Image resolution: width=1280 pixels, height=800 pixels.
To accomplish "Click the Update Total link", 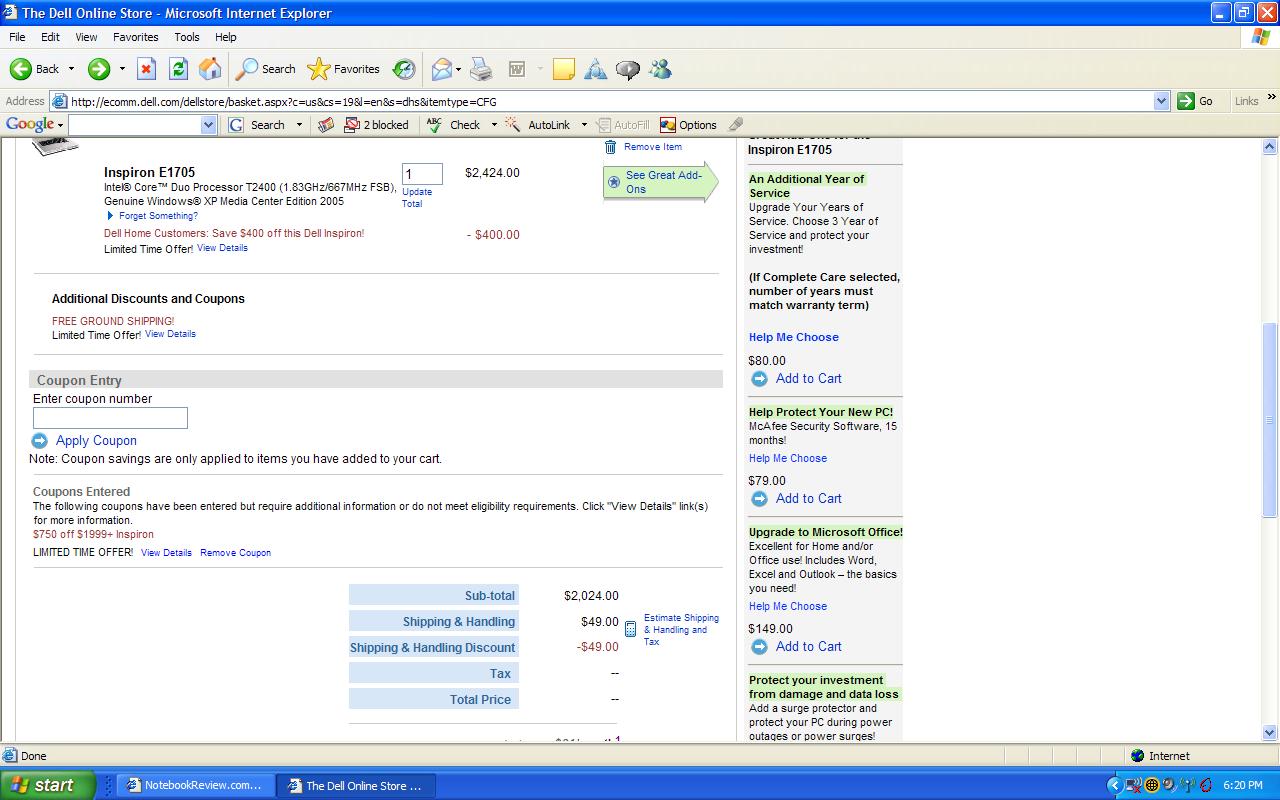I will click(x=417, y=198).
